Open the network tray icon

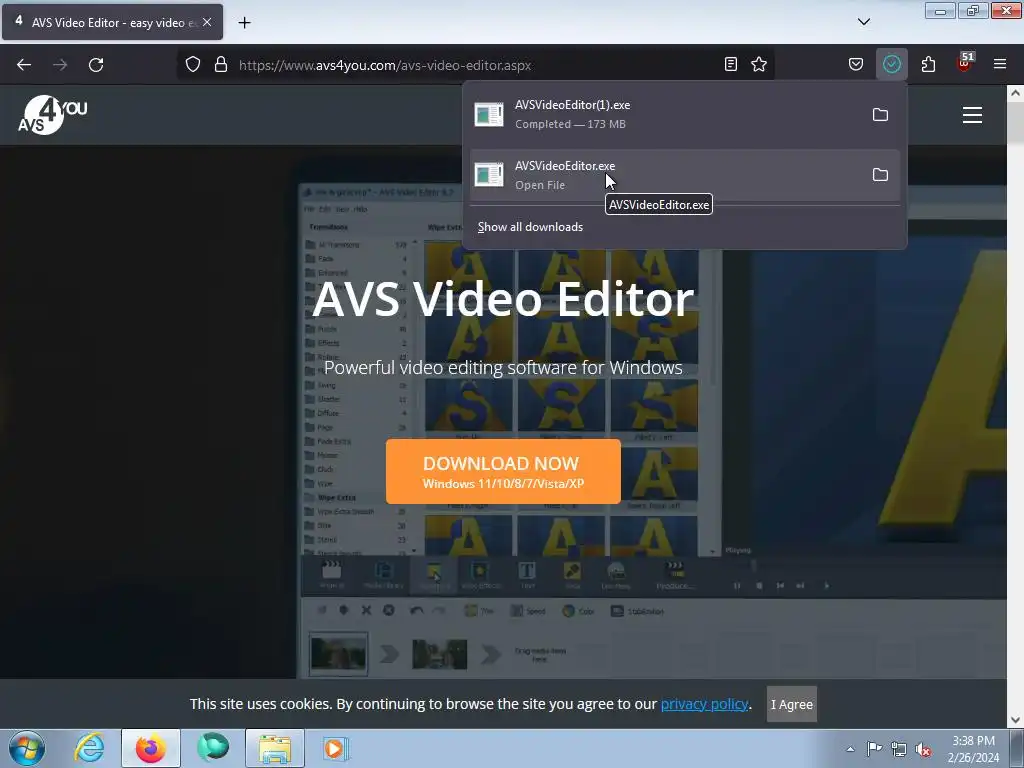(899, 749)
